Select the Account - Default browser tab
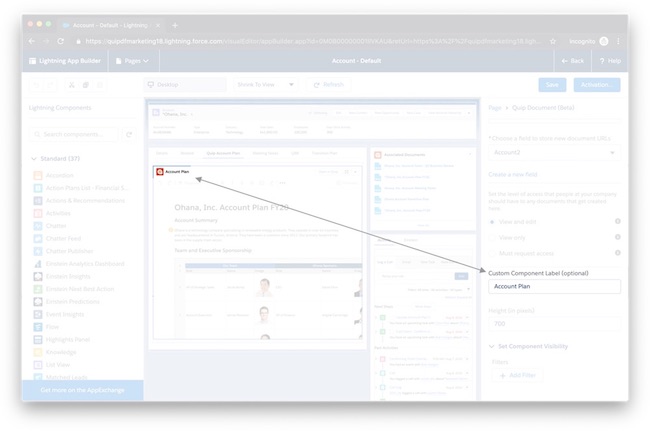The height and width of the screenshot is (431, 650). point(111,25)
